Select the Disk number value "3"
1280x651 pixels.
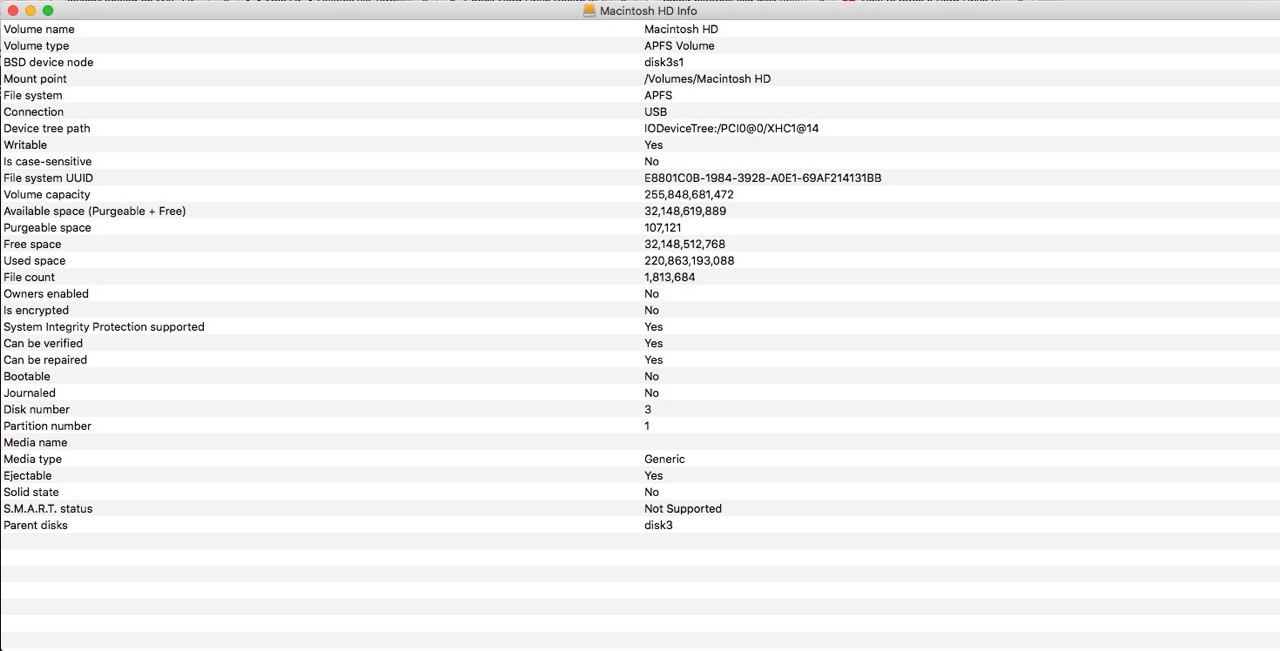pyautogui.click(x=648, y=409)
